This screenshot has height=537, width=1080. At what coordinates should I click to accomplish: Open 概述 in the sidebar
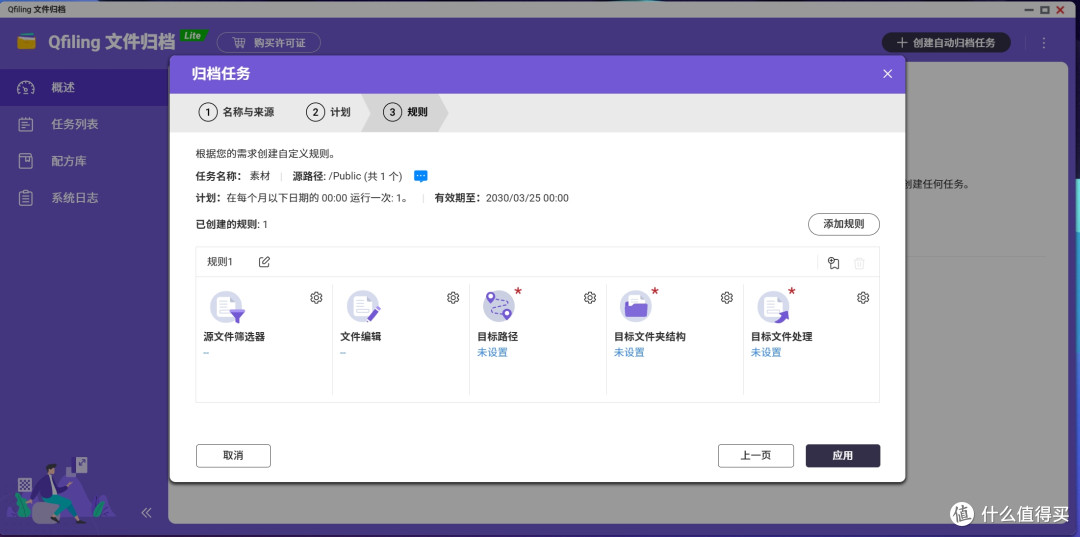pos(83,87)
